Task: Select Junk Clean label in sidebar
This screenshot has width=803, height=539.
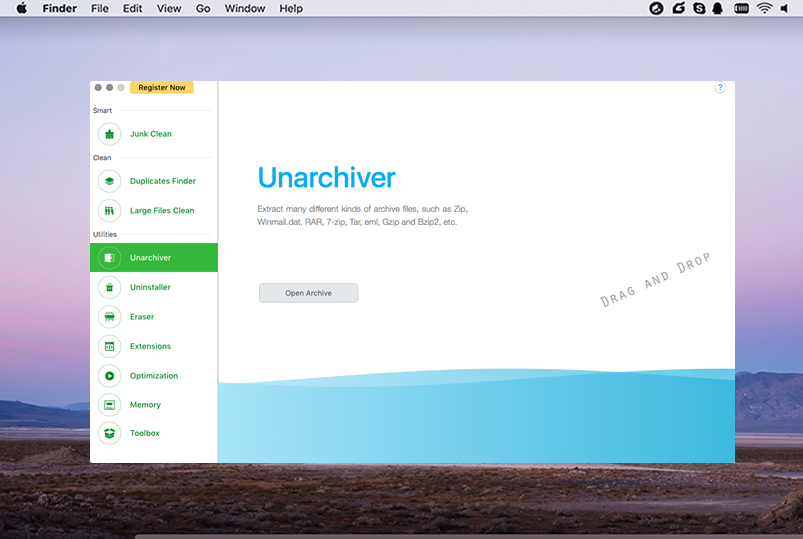Action: [x=151, y=134]
